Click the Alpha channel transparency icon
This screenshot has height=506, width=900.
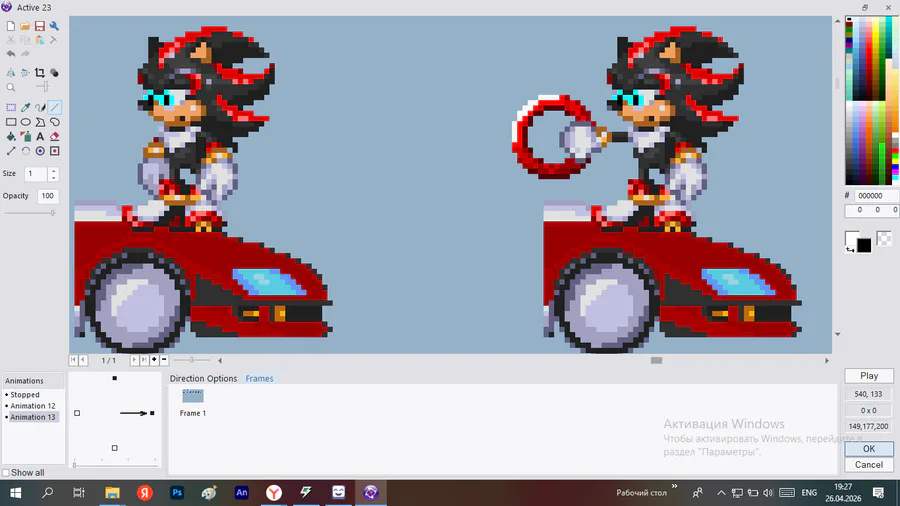[x=54, y=73]
